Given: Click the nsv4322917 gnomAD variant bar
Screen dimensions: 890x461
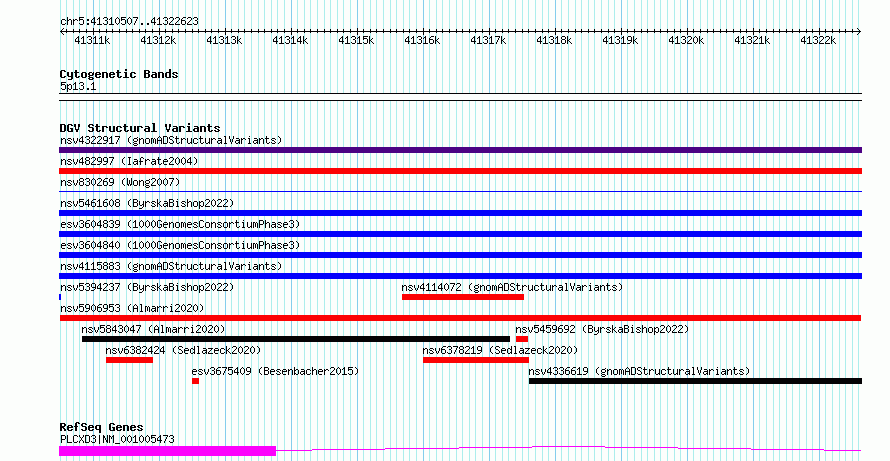Looking at the screenshot, I should [460, 150].
